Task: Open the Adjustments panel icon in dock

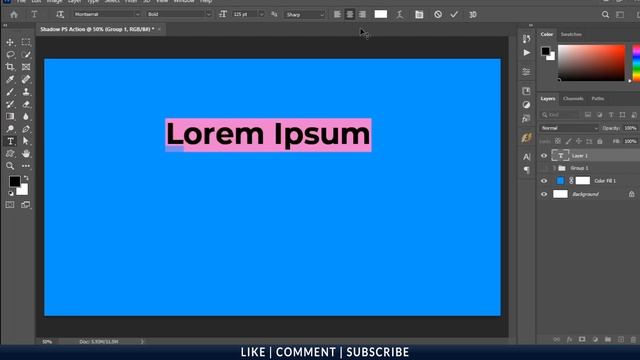Action: [527, 105]
